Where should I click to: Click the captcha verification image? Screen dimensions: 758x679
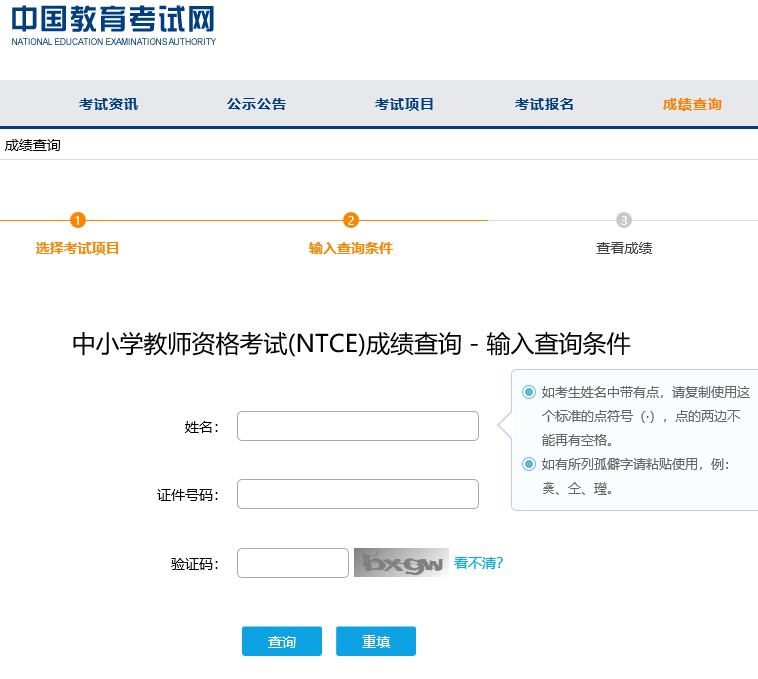click(x=400, y=563)
